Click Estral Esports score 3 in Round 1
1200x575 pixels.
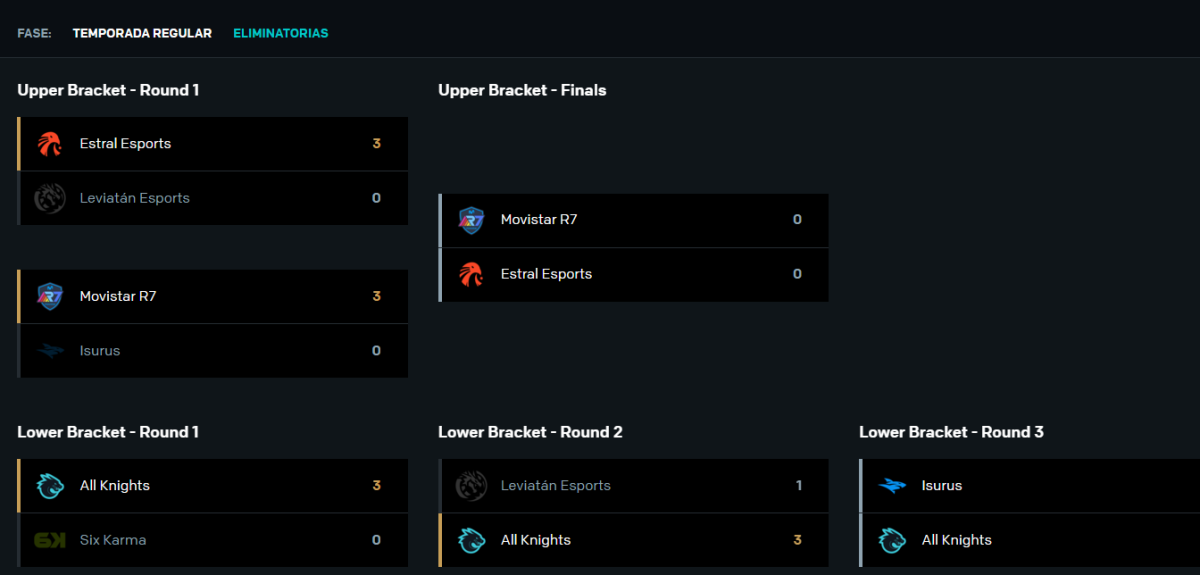[x=377, y=144]
